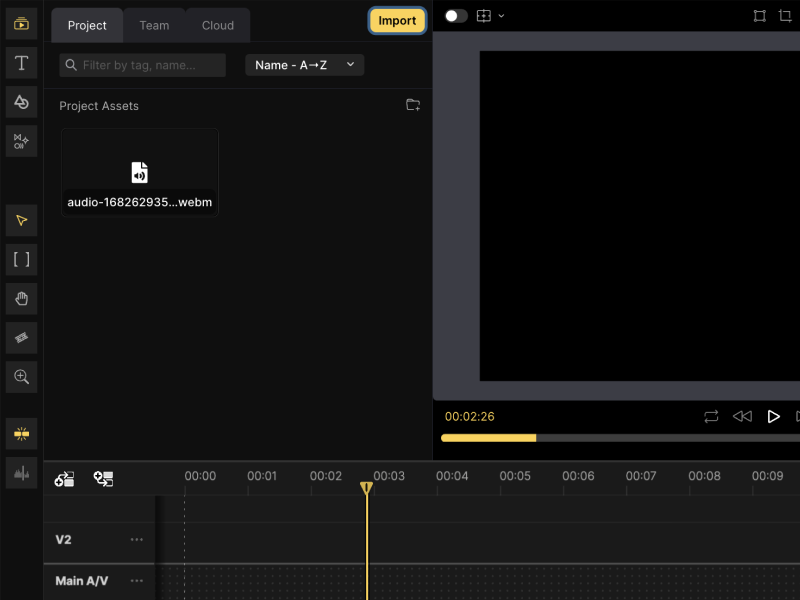Open the shapes panel icon
Screen dimensions: 800x600
click(x=21, y=102)
